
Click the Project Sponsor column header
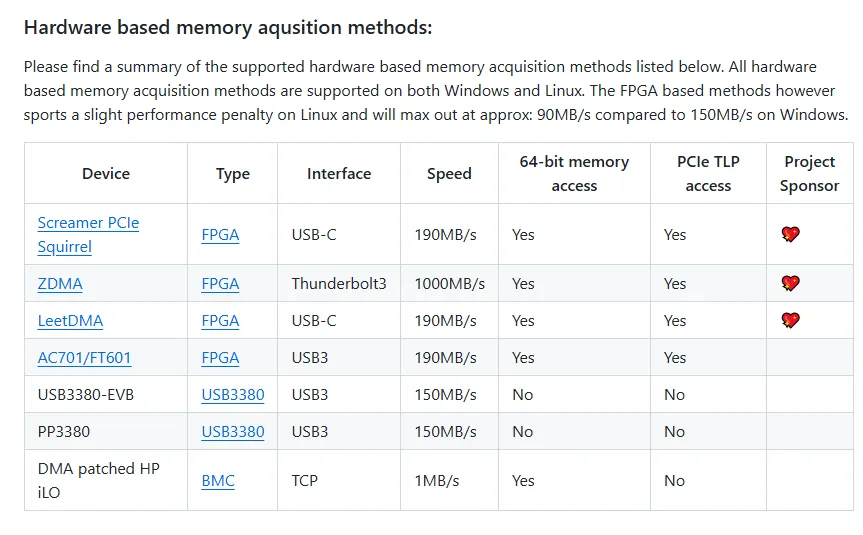(810, 174)
